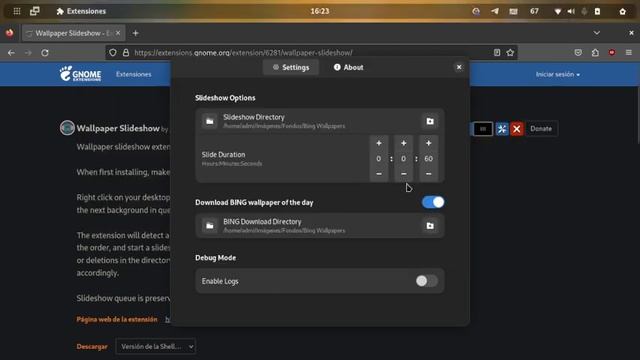Click the keyboard indicator in the top bar
The width and height of the screenshot is (640, 360).
(513, 11)
